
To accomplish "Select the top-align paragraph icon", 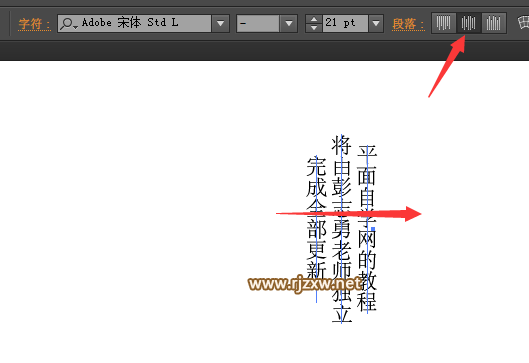I will [444, 23].
